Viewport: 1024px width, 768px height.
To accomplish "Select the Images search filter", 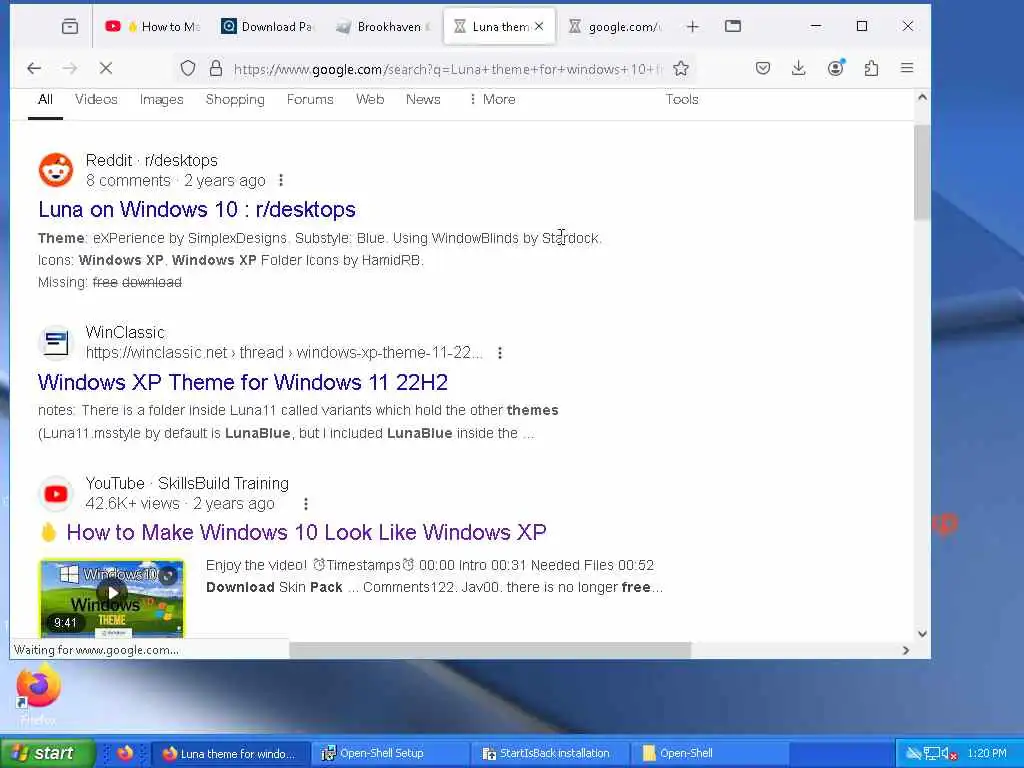I will (161, 99).
